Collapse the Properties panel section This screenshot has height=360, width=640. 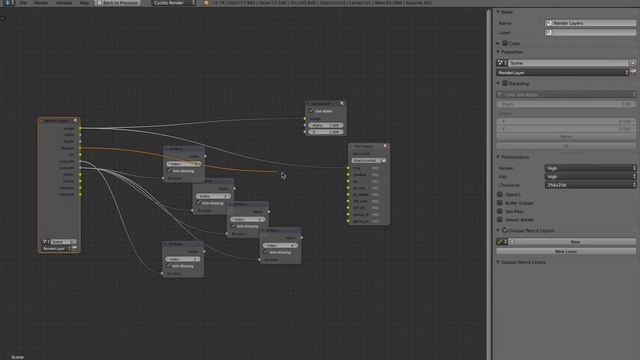click(498, 52)
